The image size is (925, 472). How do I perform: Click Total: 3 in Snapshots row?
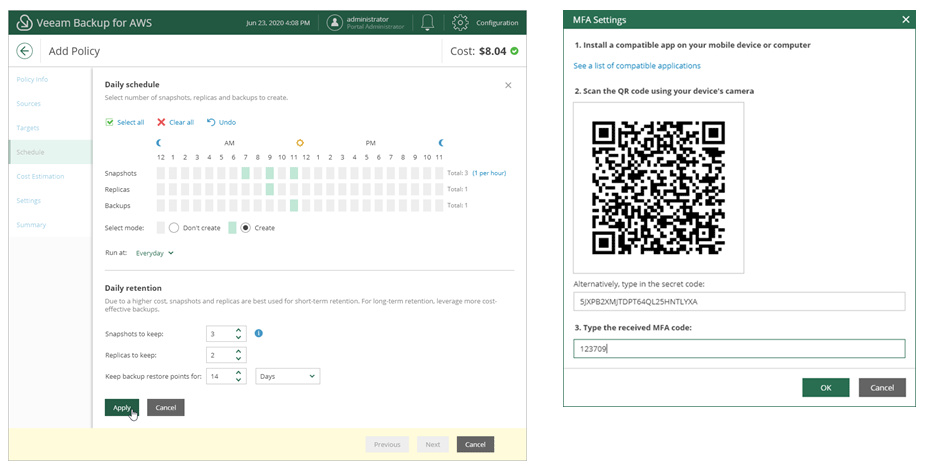(457, 173)
